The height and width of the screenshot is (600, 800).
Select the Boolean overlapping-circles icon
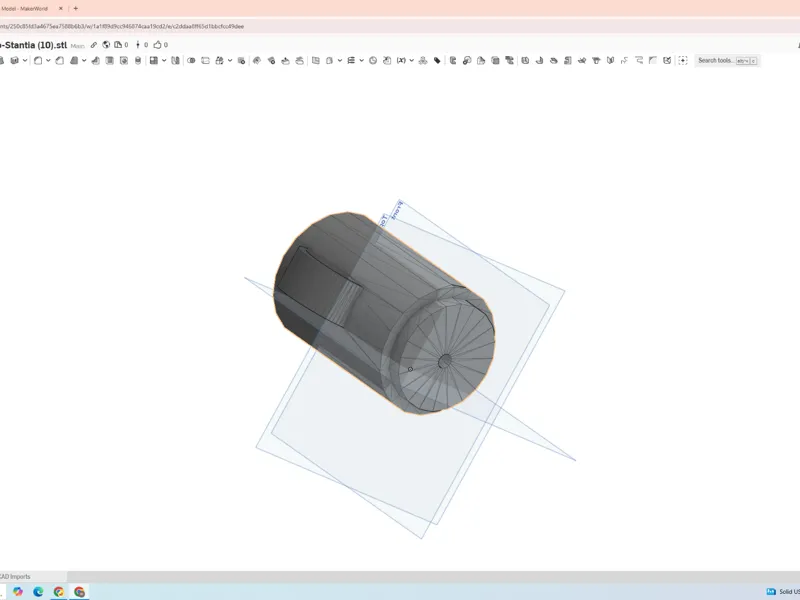pos(191,60)
